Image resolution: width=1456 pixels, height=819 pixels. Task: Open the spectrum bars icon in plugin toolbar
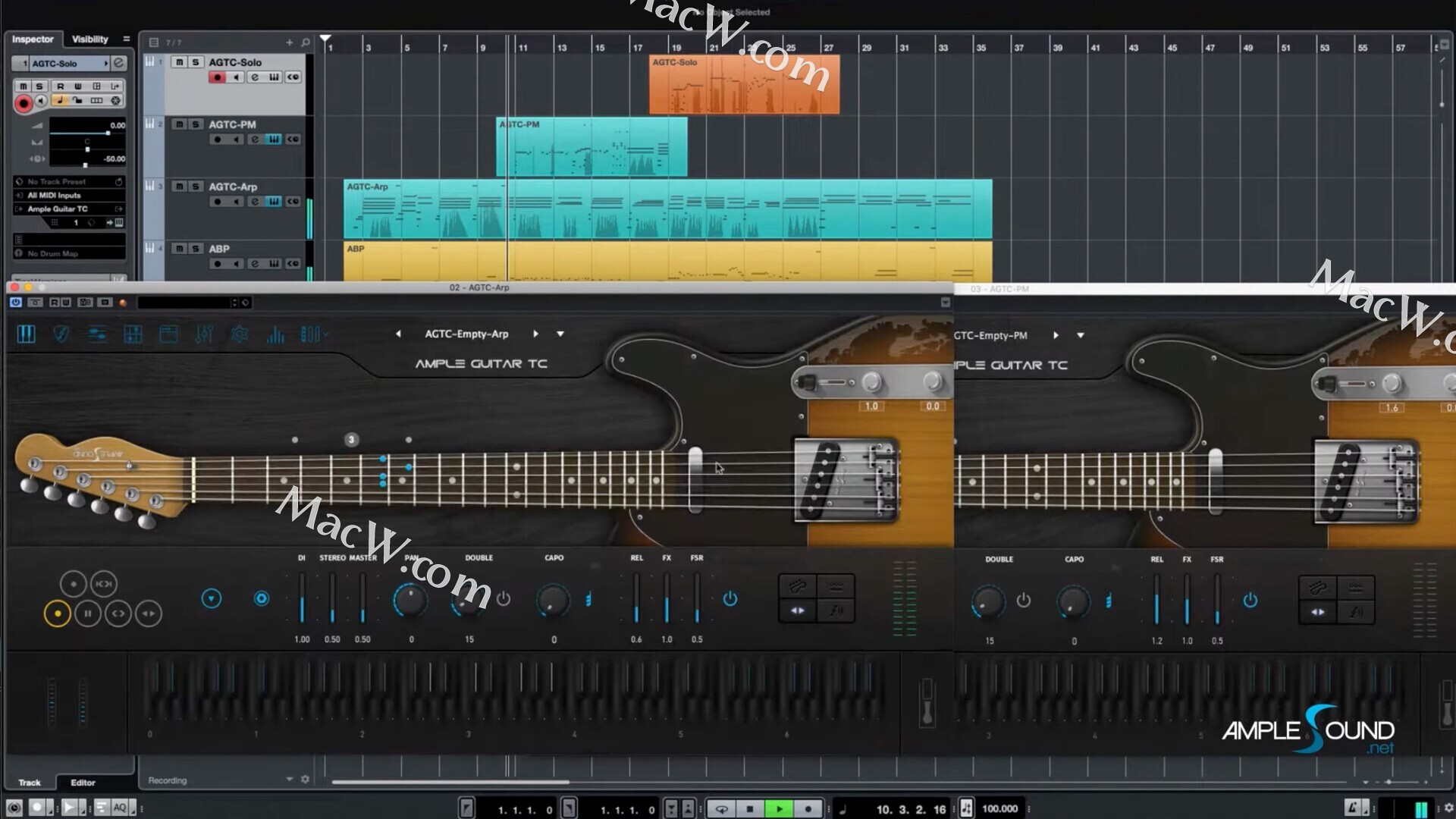tap(275, 334)
